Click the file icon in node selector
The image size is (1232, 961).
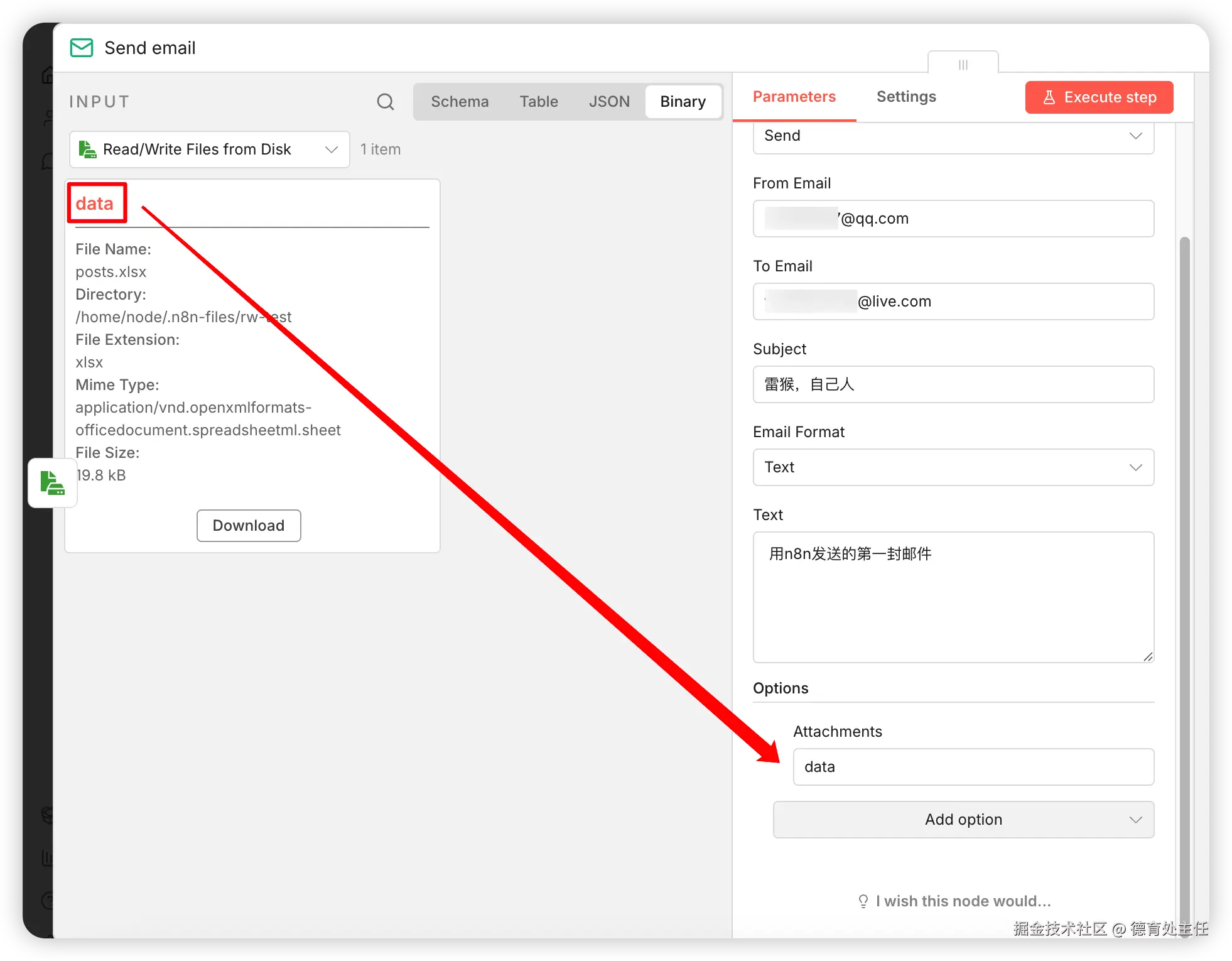87,149
